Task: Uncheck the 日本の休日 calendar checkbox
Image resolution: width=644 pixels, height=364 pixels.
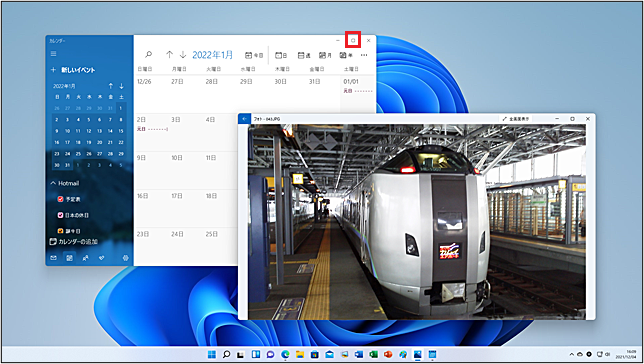Action: click(60, 215)
